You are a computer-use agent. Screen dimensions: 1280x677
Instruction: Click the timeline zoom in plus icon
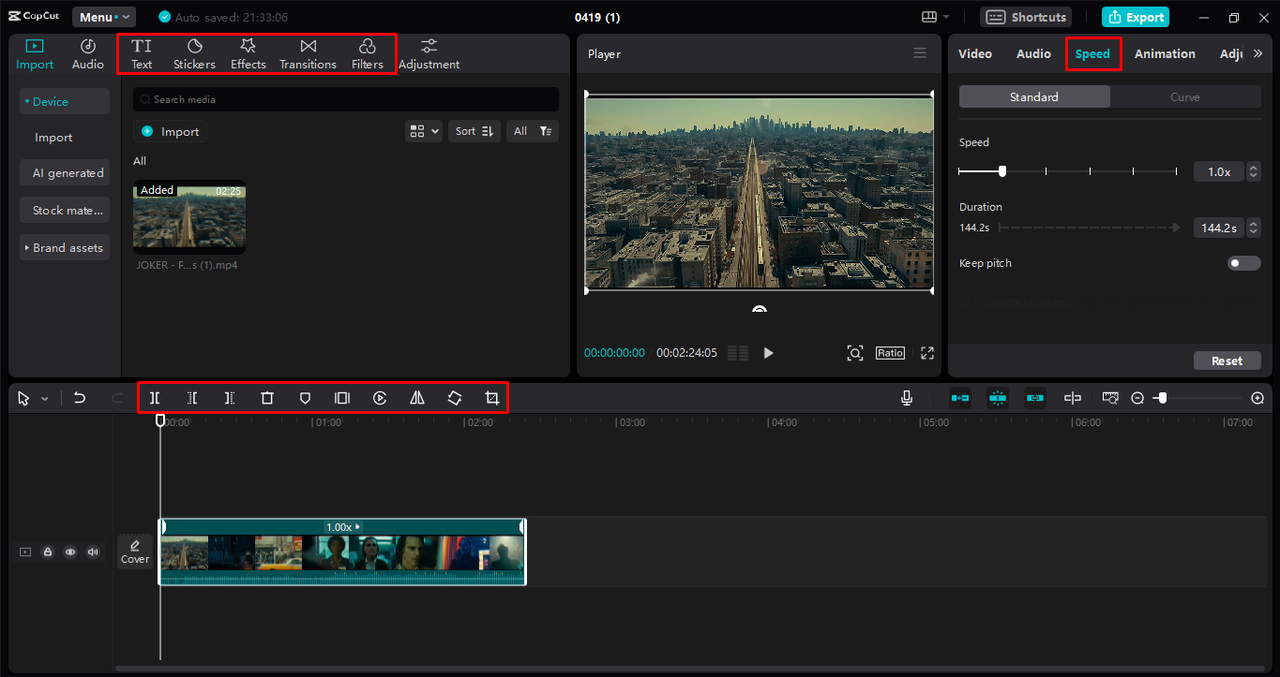click(1258, 398)
